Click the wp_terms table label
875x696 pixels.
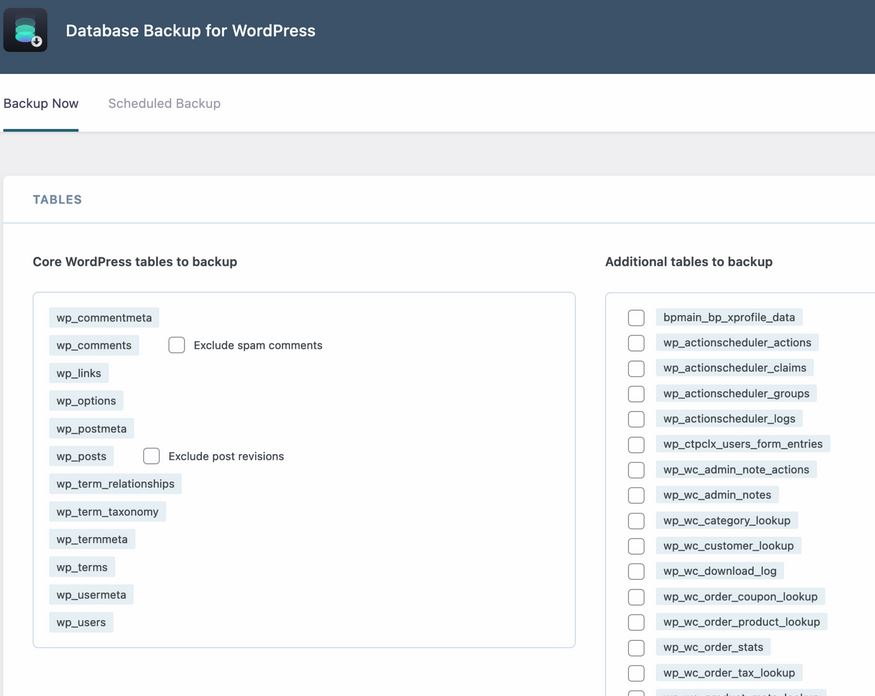82,567
